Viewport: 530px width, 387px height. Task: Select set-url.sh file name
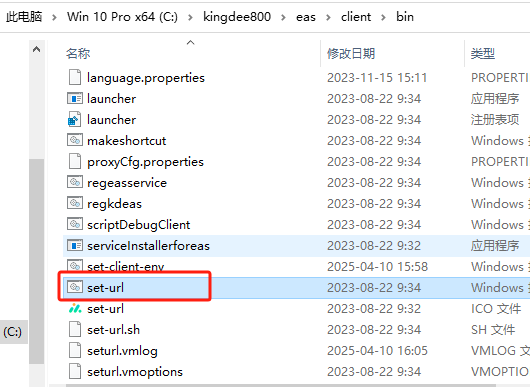pos(113,330)
